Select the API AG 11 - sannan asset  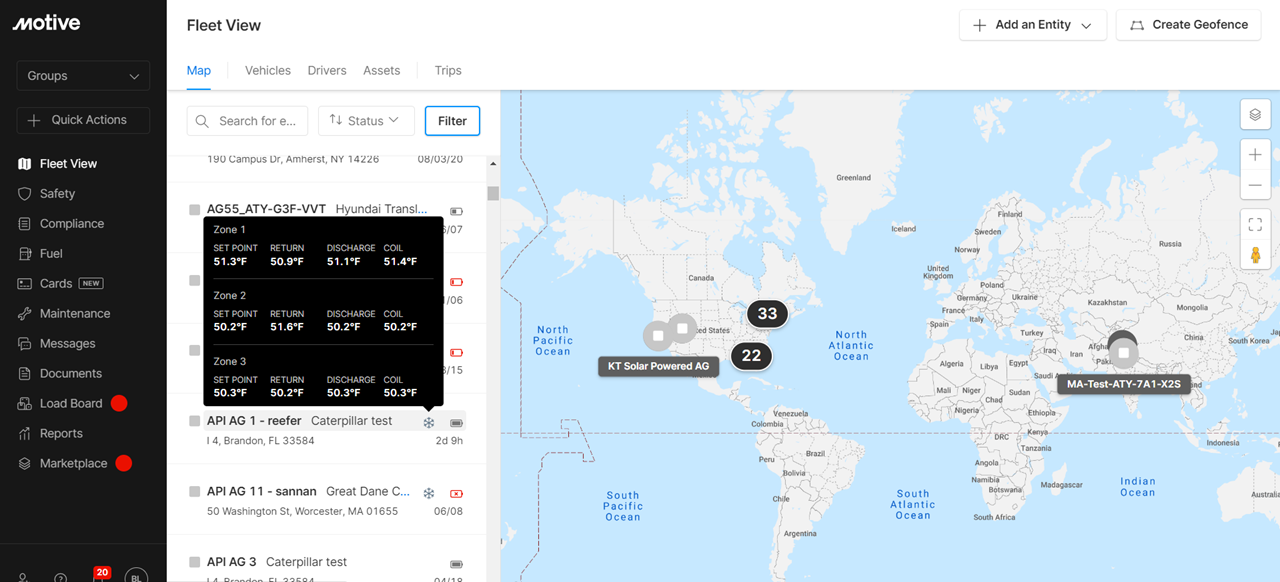pyautogui.click(x=261, y=491)
